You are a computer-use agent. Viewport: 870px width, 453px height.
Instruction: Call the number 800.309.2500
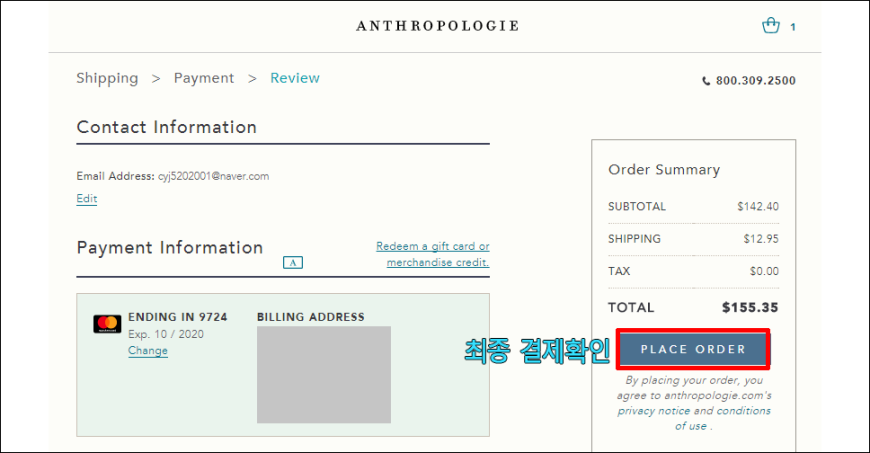tap(755, 81)
